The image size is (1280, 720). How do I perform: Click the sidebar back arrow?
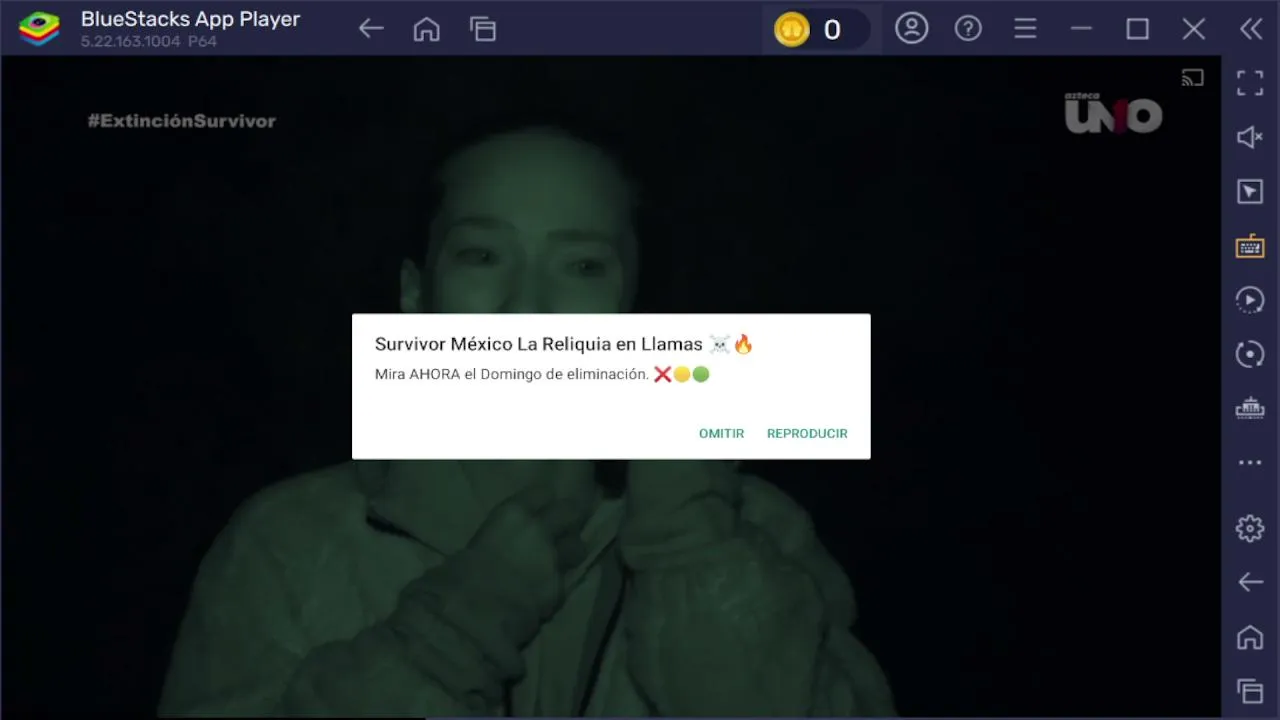pyautogui.click(x=1250, y=582)
